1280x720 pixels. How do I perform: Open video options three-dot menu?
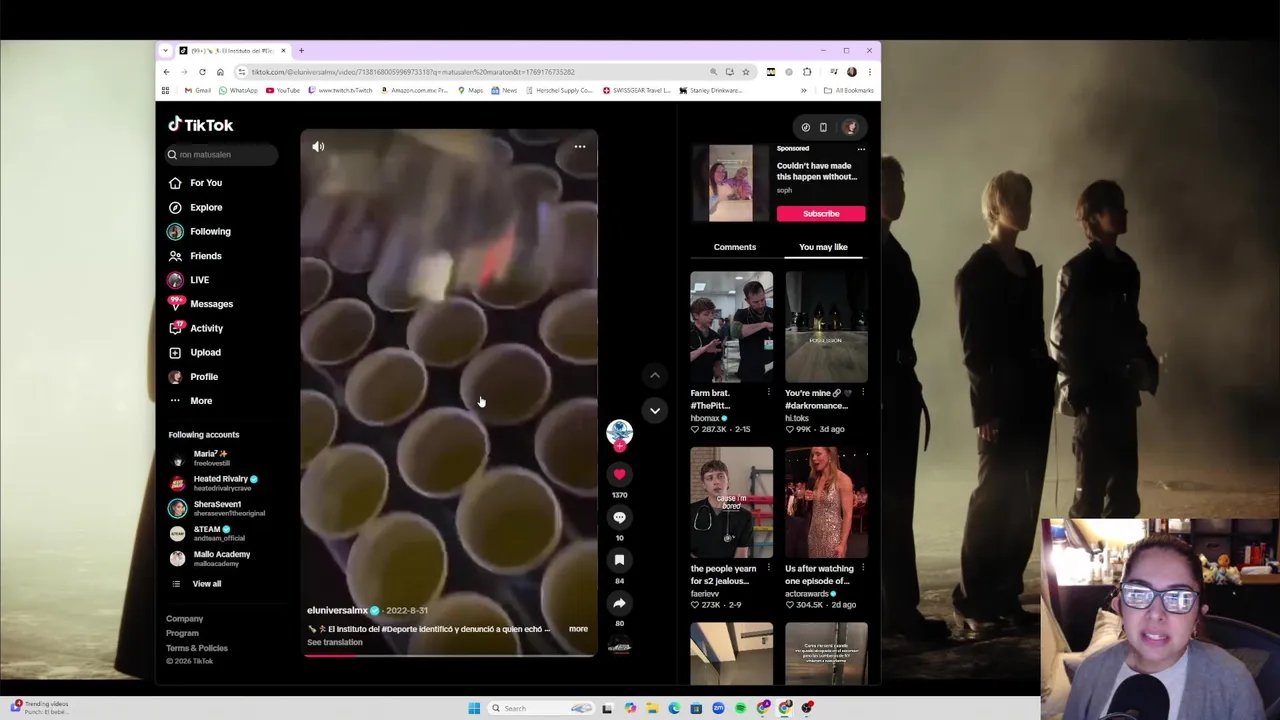[580, 147]
